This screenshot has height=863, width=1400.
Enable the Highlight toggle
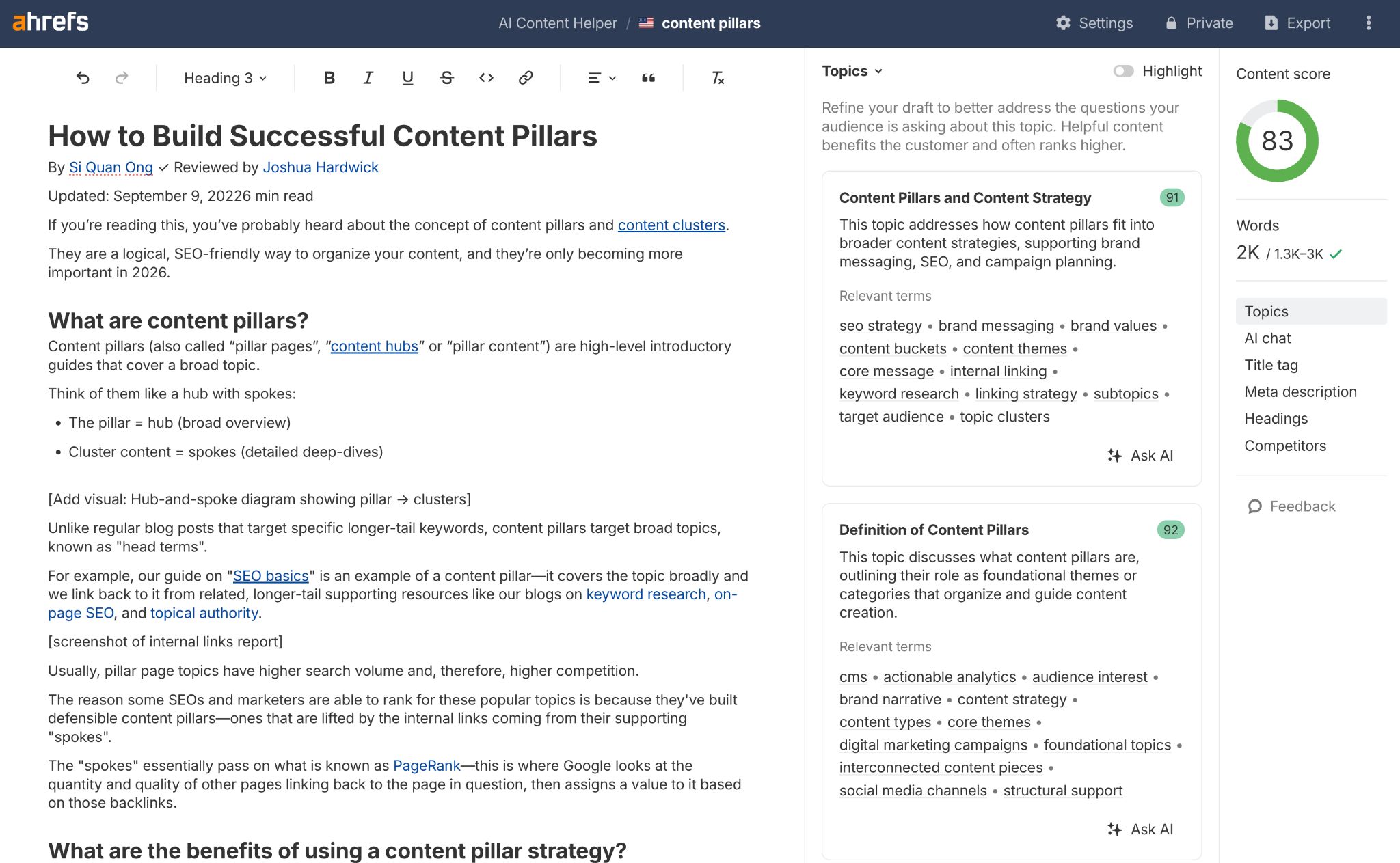(x=1122, y=70)
